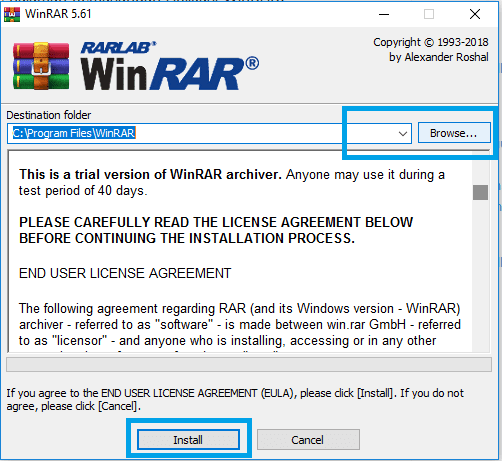Viewport: 503px width, 461px height.
Task: Click the destination folder path field
Action: point(209,133)
